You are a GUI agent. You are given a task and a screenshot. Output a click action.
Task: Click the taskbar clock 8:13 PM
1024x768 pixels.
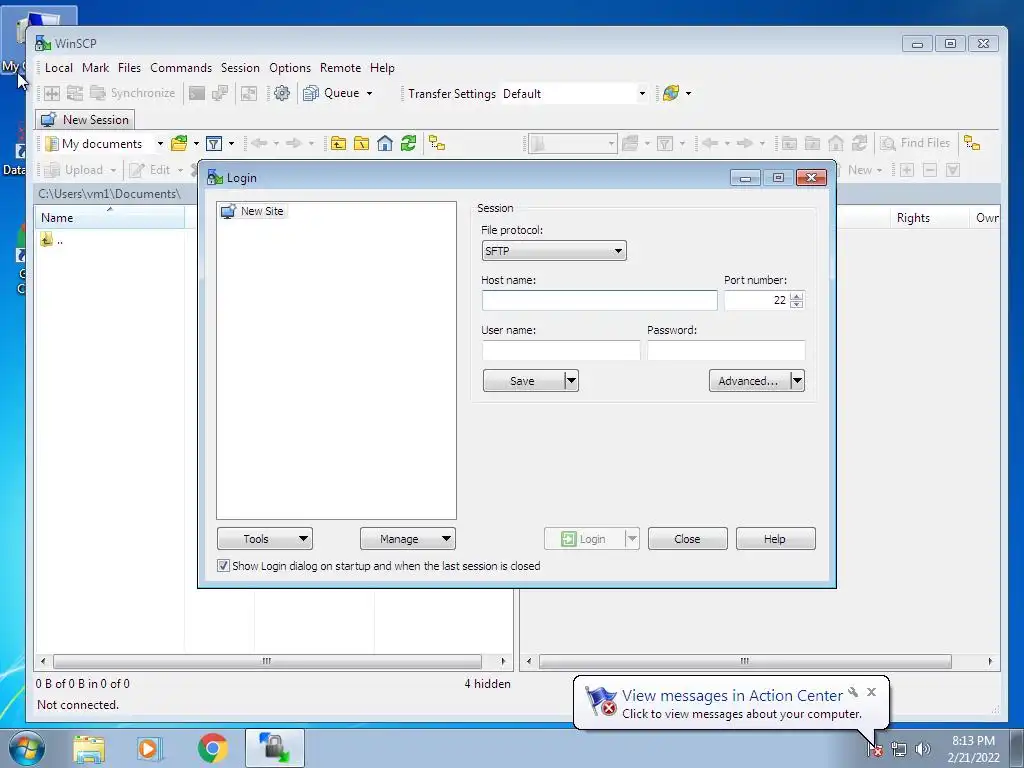coord(973,741)
